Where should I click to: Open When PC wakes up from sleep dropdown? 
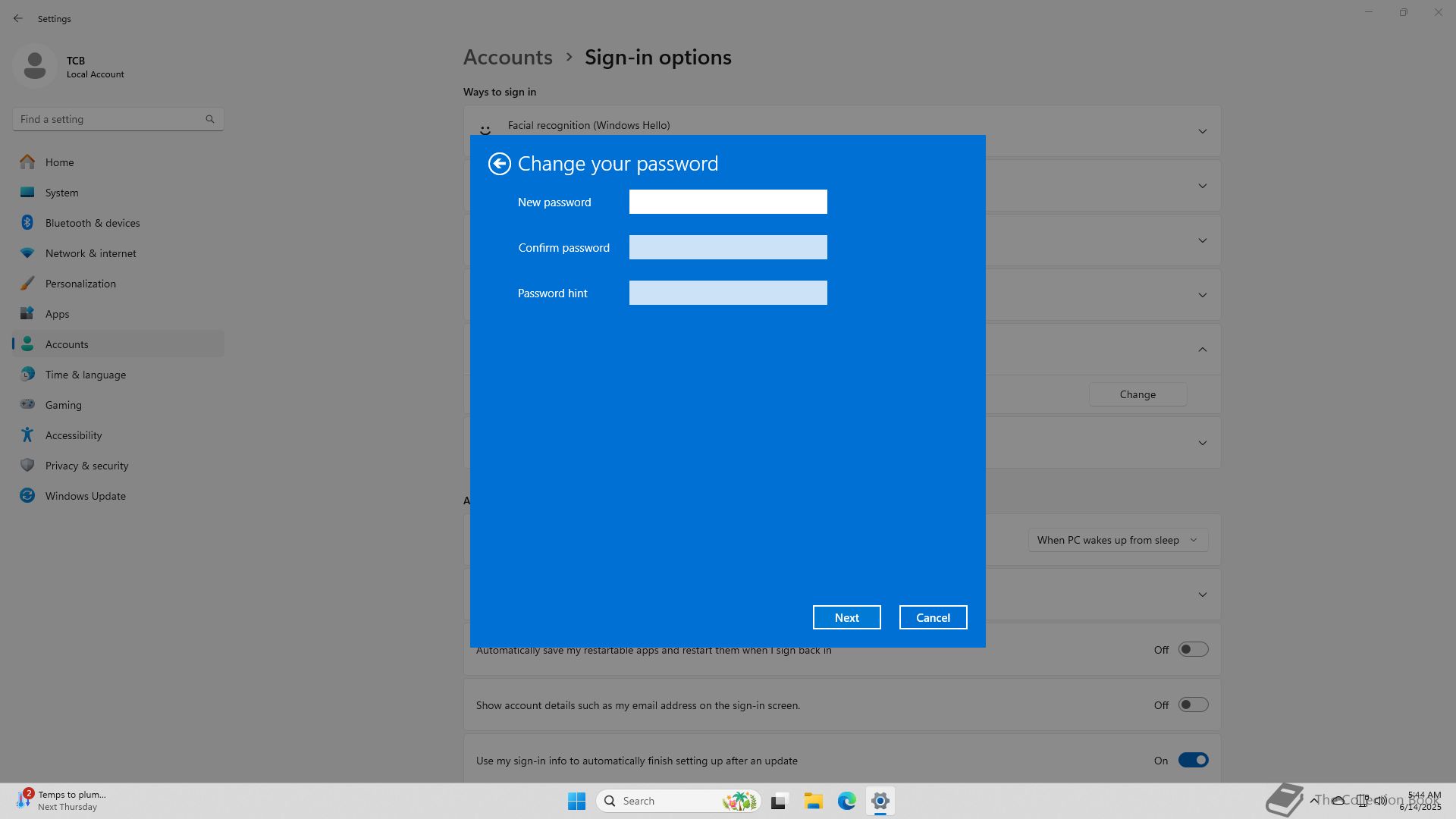coord(1117,540)
